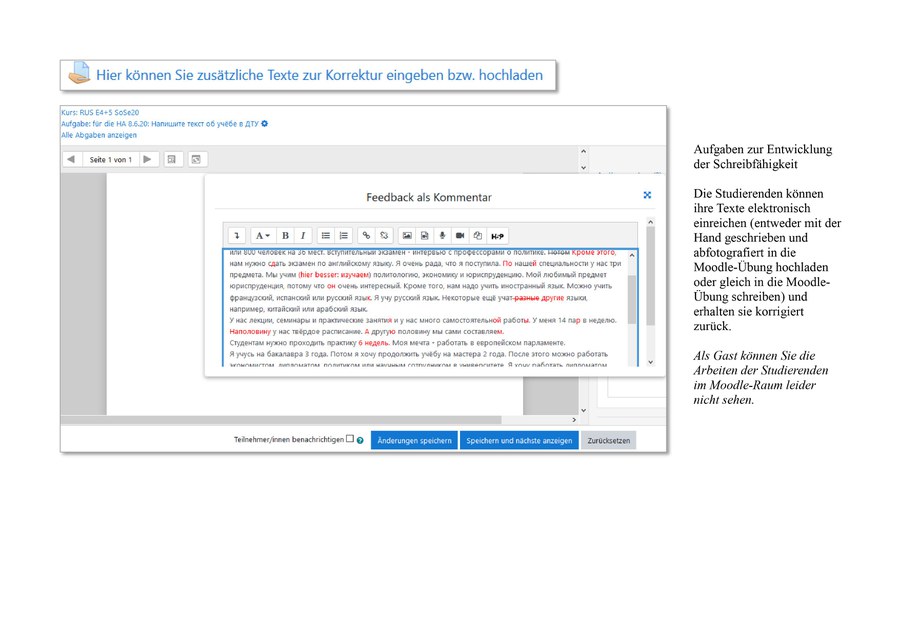Image resolution: width=900 pixels, height=636 pixels.
Task: Close the Feedback als Kommentar dialog
Action: [647, 195]
